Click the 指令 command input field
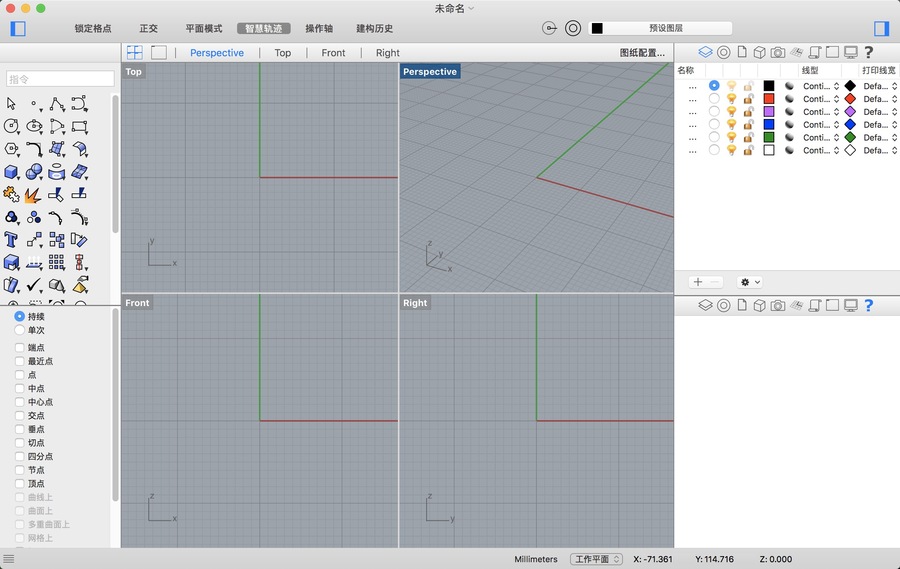The height and width of the screenshot is (569, 900). (x=60, y=79)
